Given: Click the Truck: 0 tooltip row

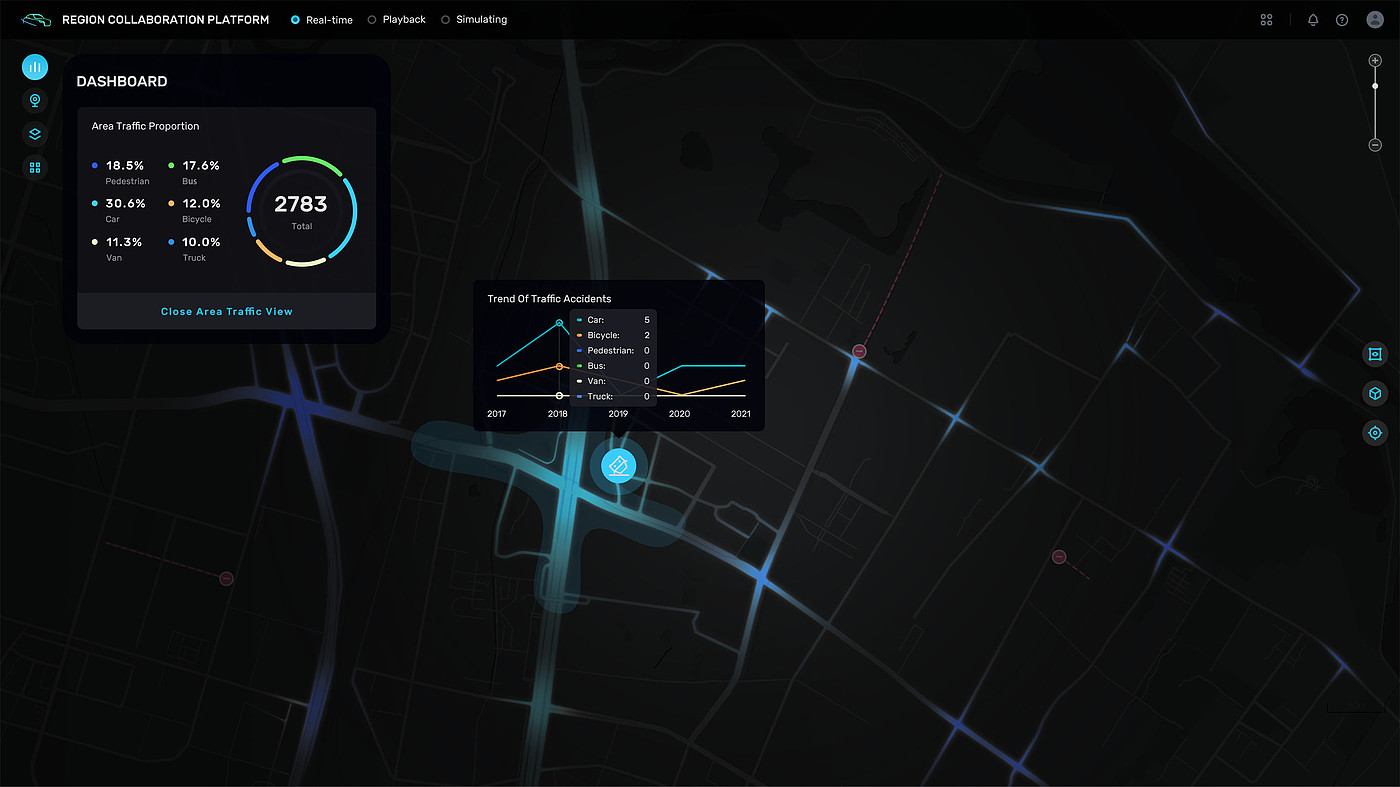Looking at the screenshot, I should pyautogui.click(x=614, y=397).
